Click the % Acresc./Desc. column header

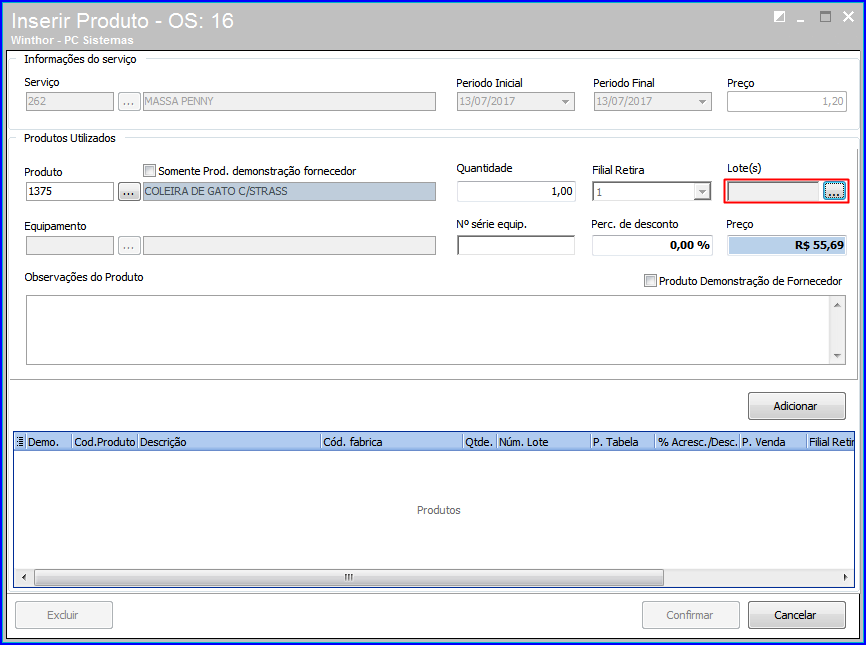698,442
